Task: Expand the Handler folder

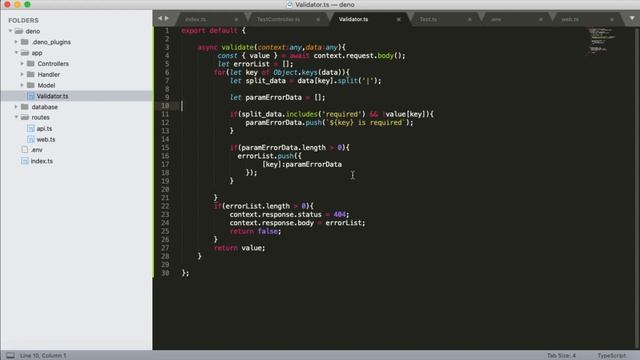Action: coord(22,74)
